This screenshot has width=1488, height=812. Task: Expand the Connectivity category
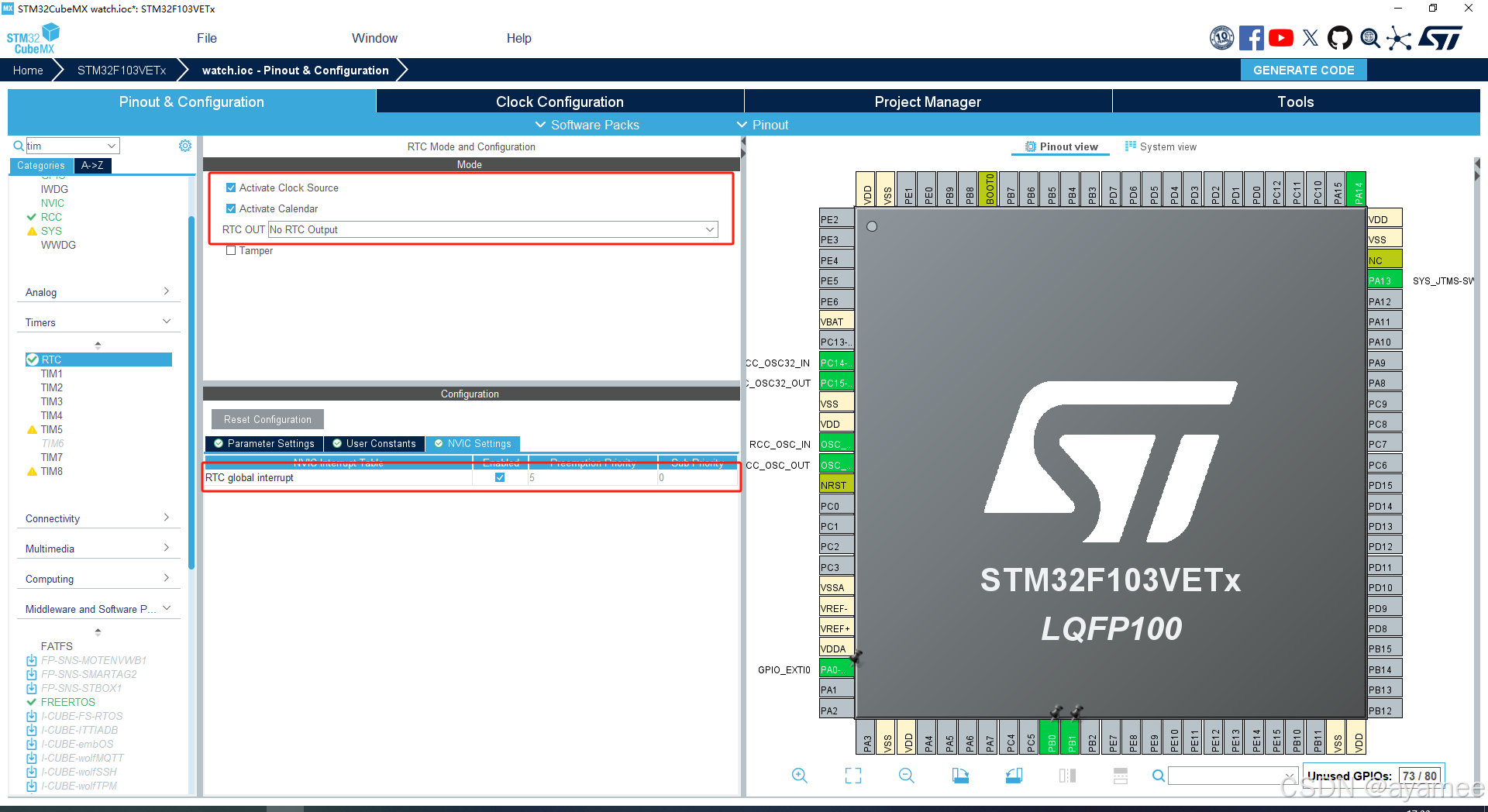tap(98, 518)
